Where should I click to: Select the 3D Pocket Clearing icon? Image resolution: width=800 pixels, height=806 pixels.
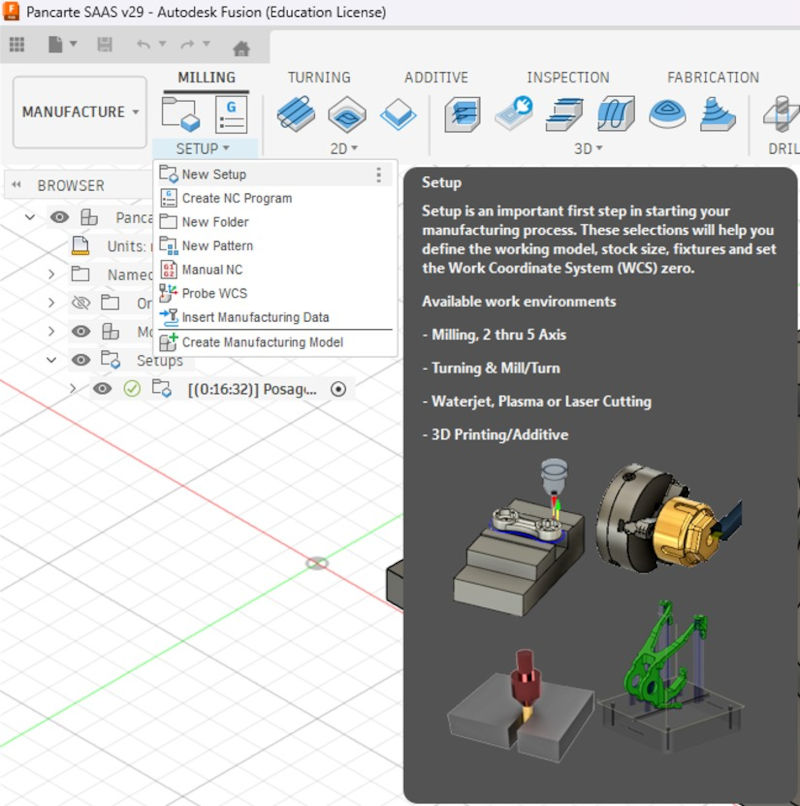point(514,114)
